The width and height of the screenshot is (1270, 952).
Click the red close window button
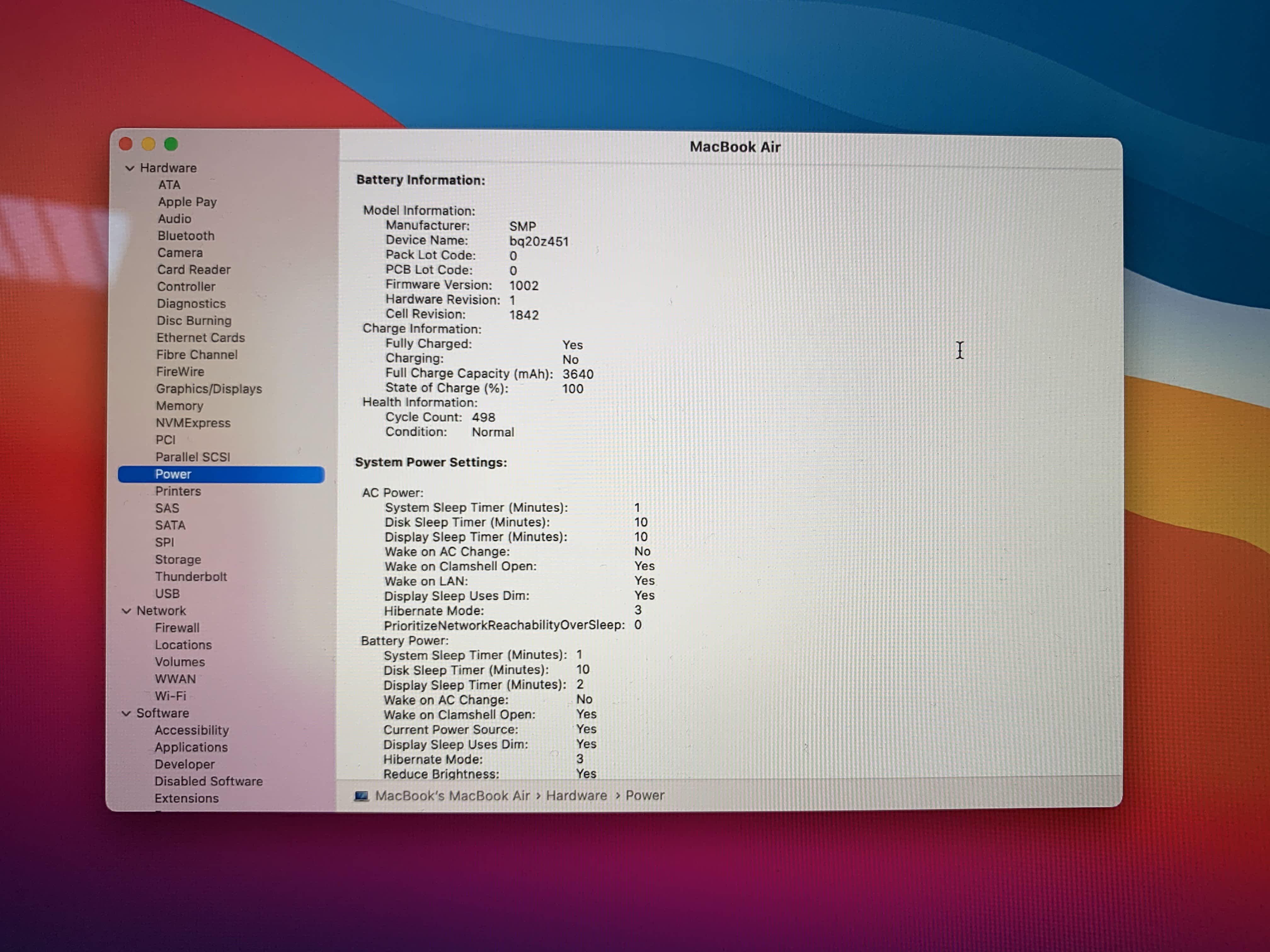click(126, 144)
